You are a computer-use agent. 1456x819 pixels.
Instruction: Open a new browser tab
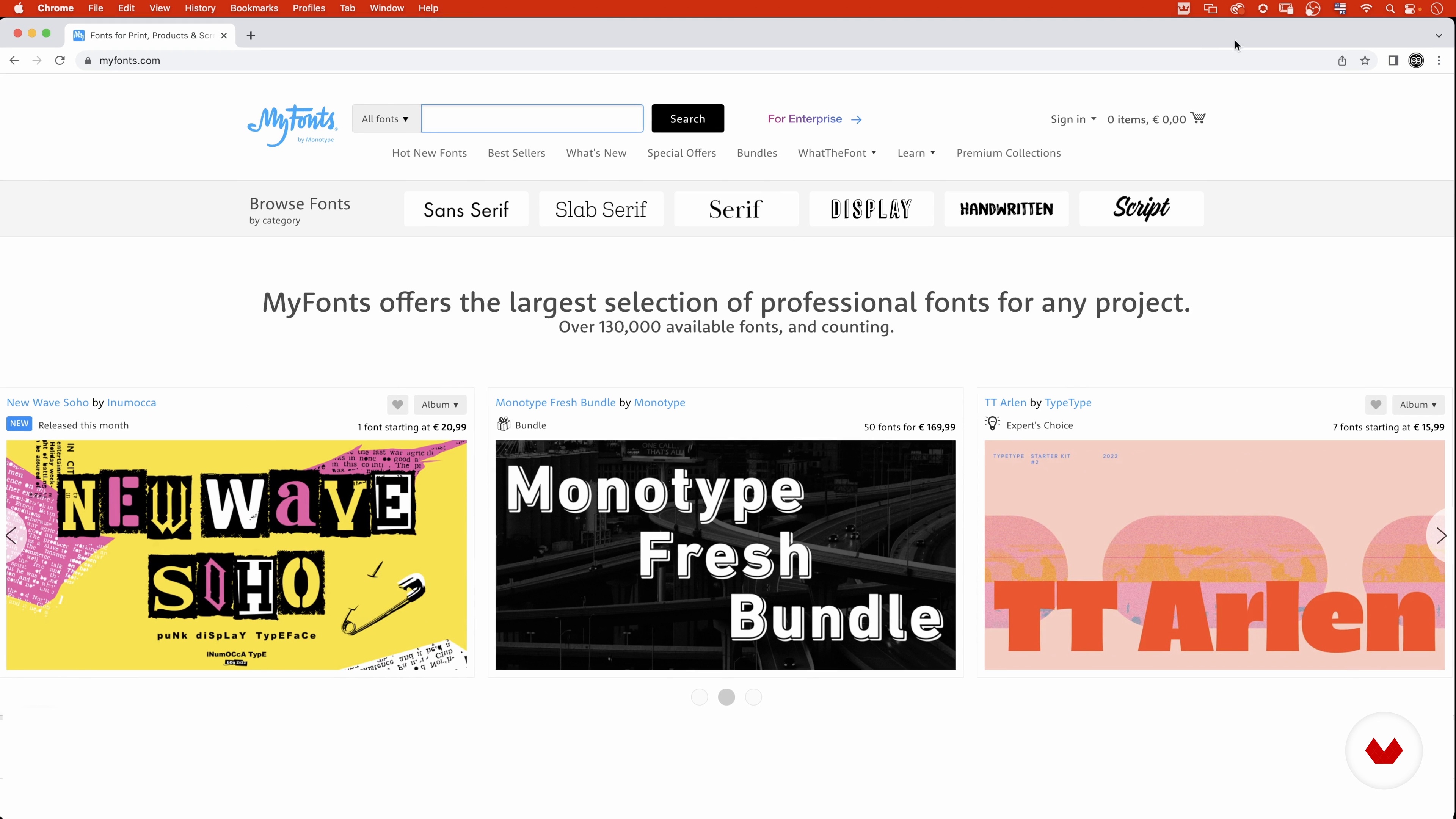(x=251, y=36)
